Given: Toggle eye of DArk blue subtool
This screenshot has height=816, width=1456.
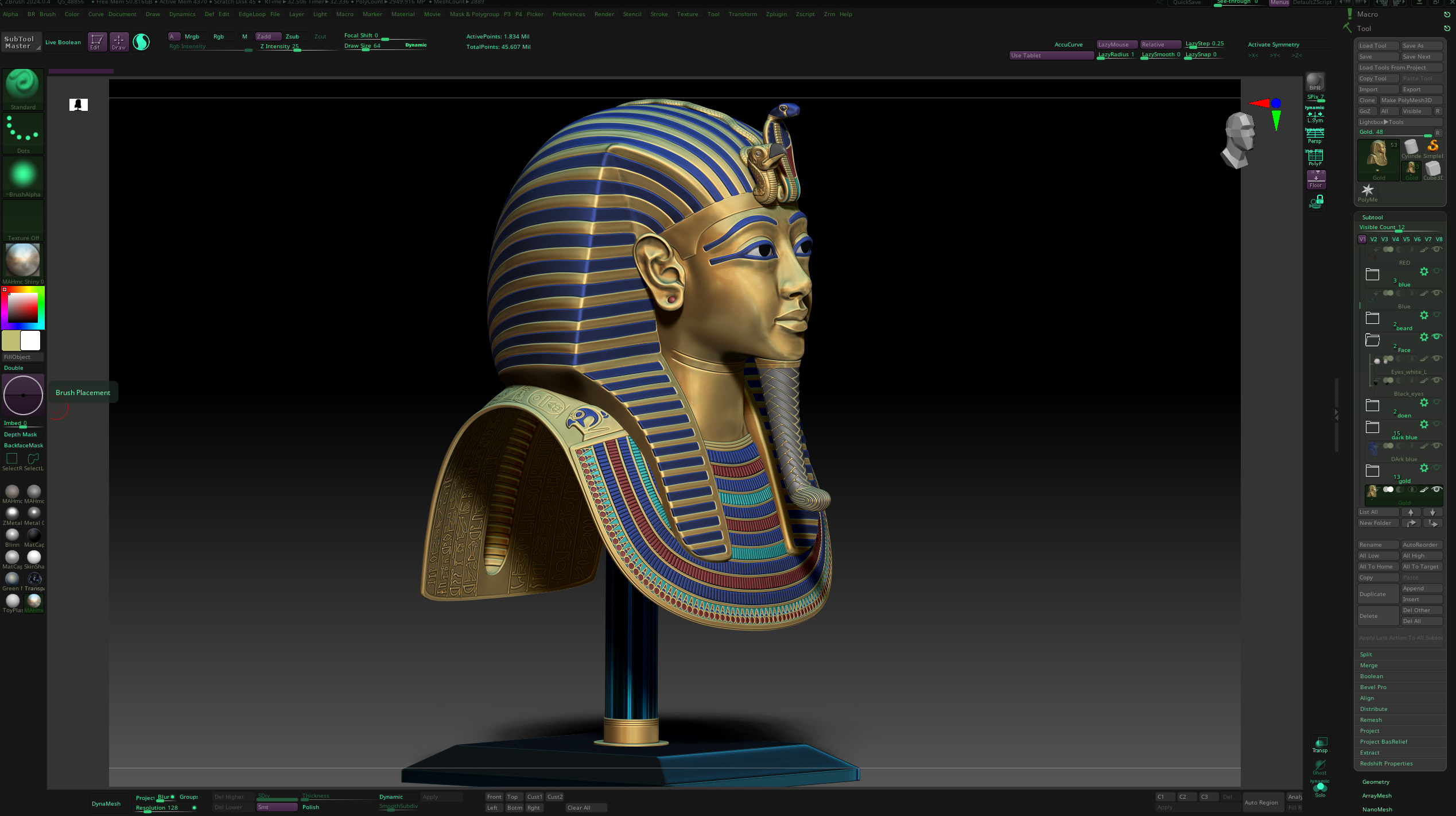Looking at the screenshot, I should click(x=1436, y=446).
